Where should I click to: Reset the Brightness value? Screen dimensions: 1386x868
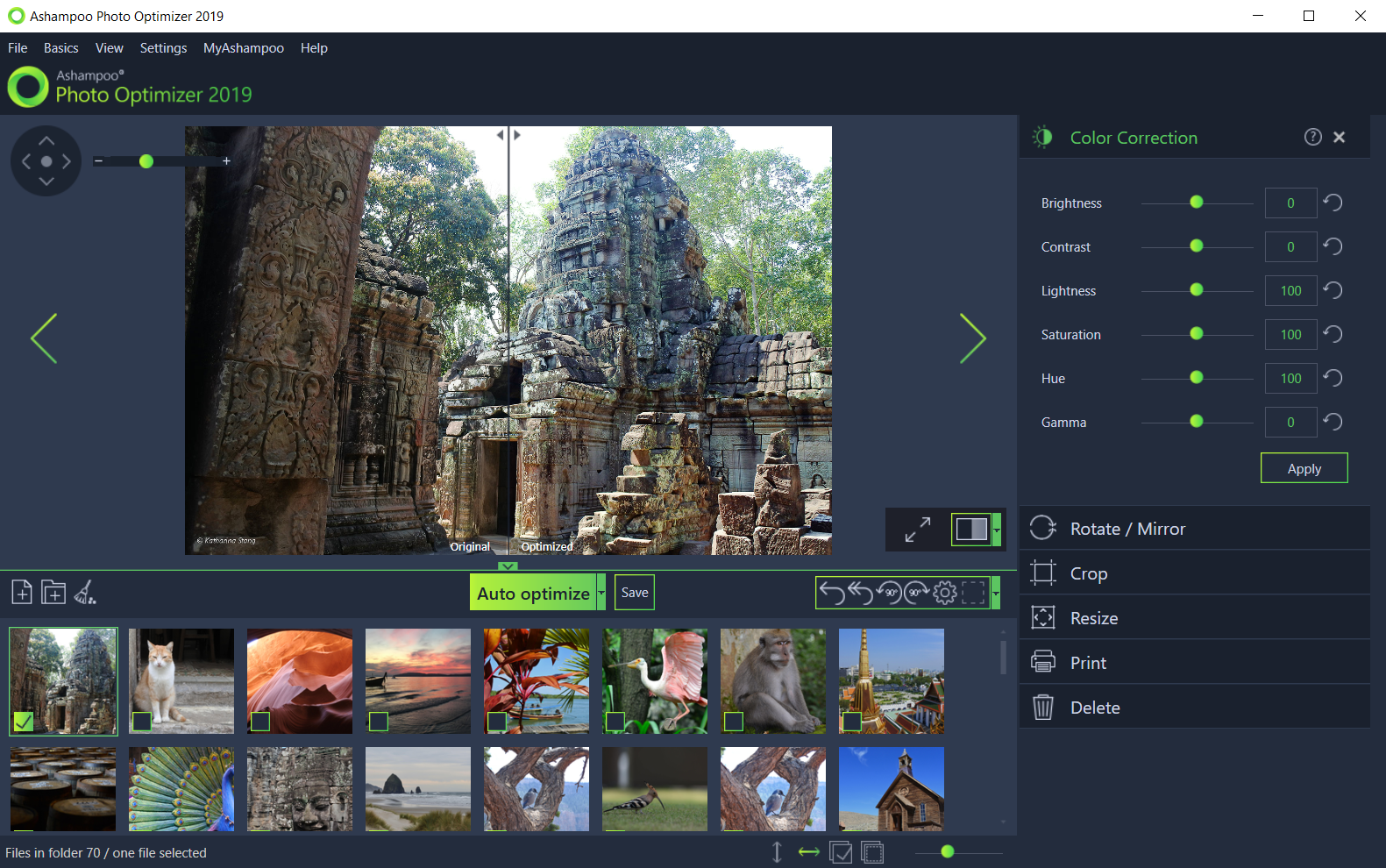pyautogui.click(x=1333, y=203)
